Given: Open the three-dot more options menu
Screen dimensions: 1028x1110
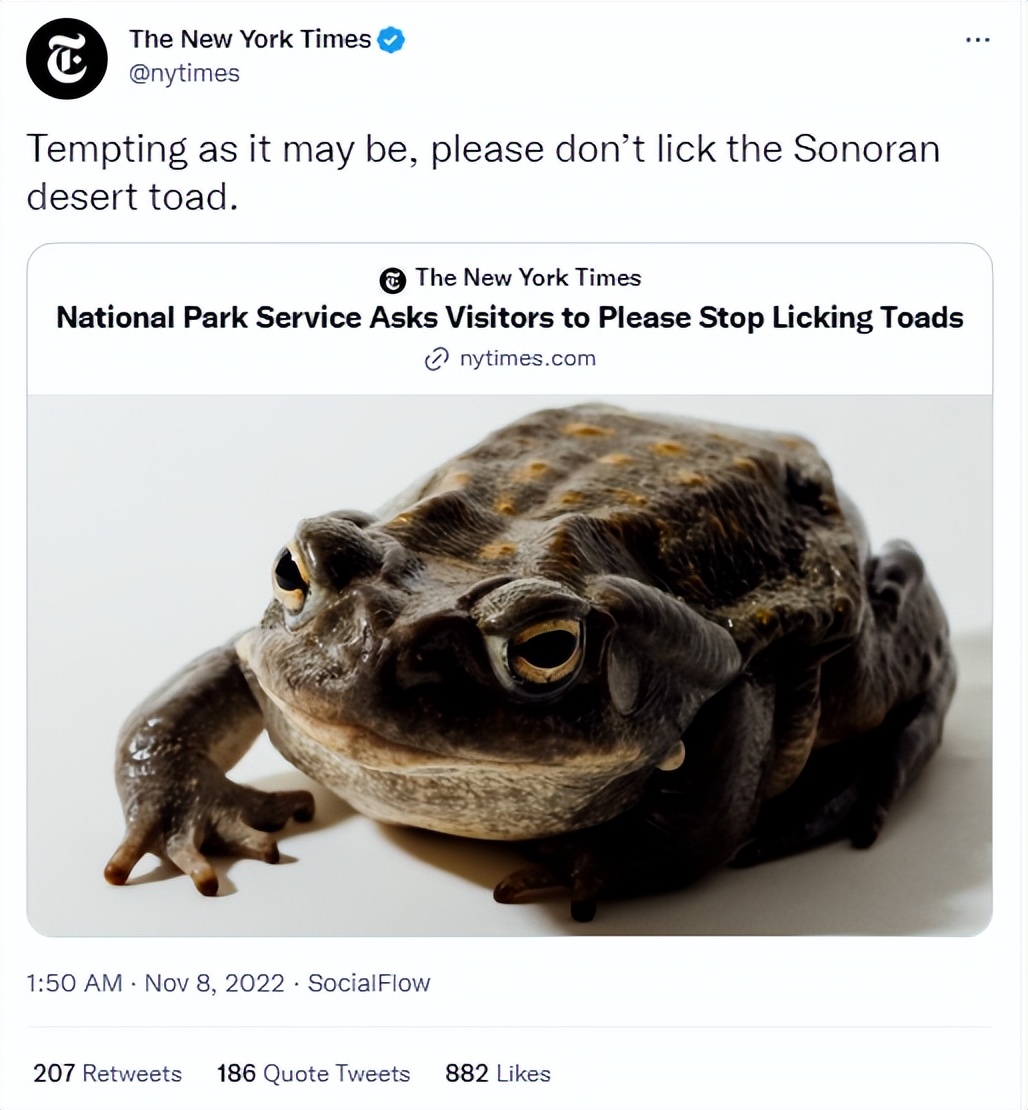Looking at the screenshot, I should point(977,40).
